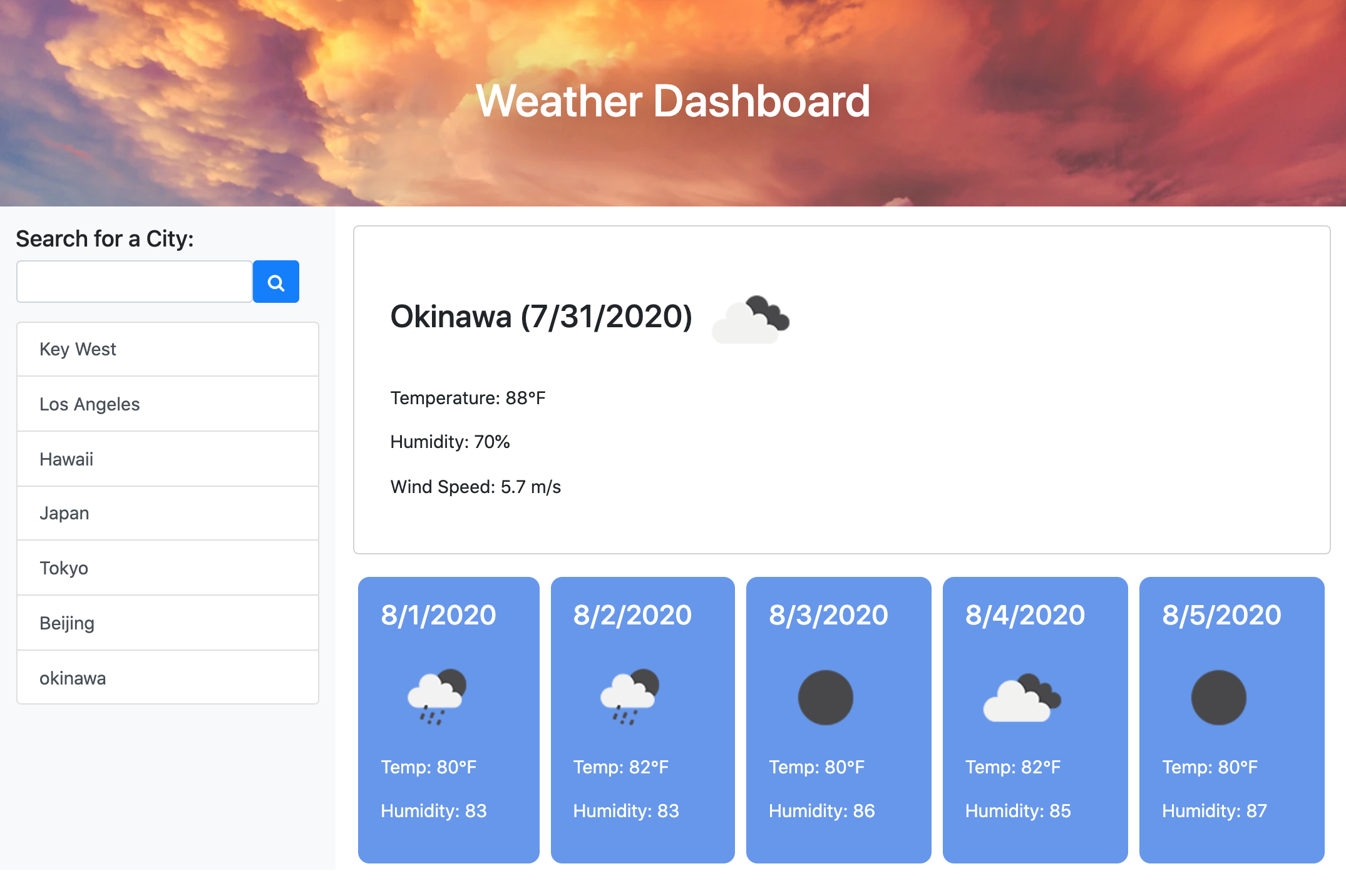Choose Tokyo from the saved searches
This screenshot has height=896, width=1346.
coord(167,568)
